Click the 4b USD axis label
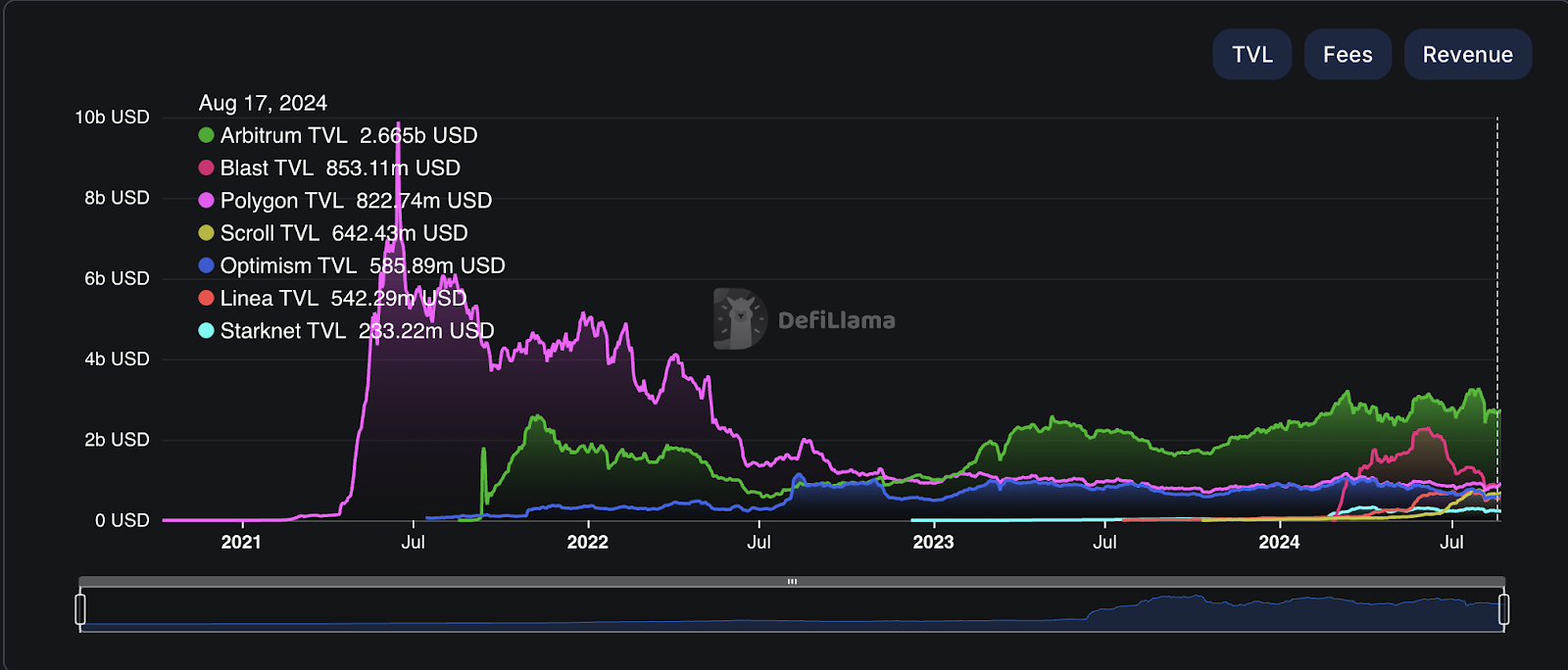Image resolution: width=1568 pixels, height=670 pixels. click(117, 359)
